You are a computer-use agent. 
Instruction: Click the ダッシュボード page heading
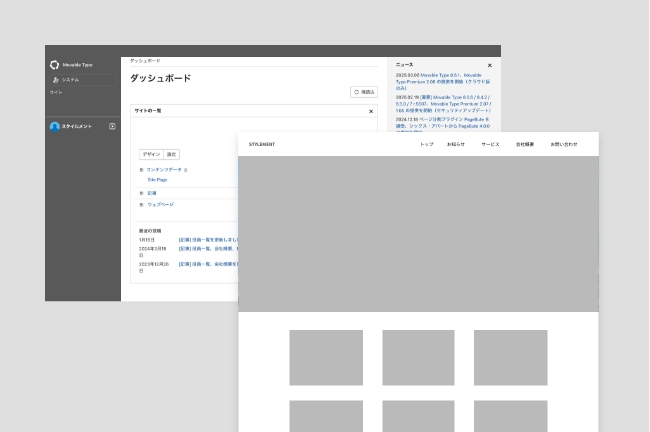tap(160, 78)
